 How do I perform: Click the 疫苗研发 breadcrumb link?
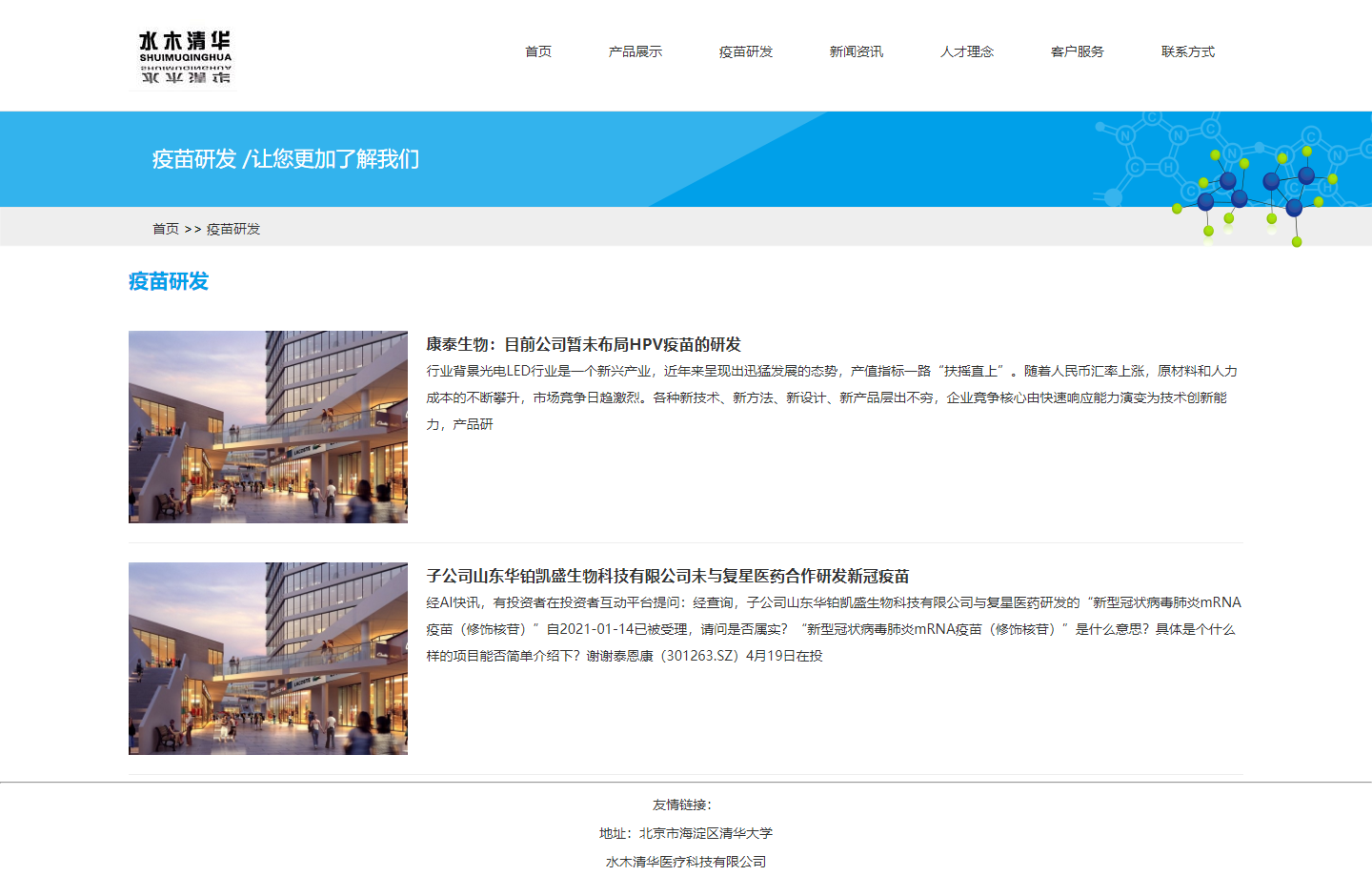click(233, 229)
